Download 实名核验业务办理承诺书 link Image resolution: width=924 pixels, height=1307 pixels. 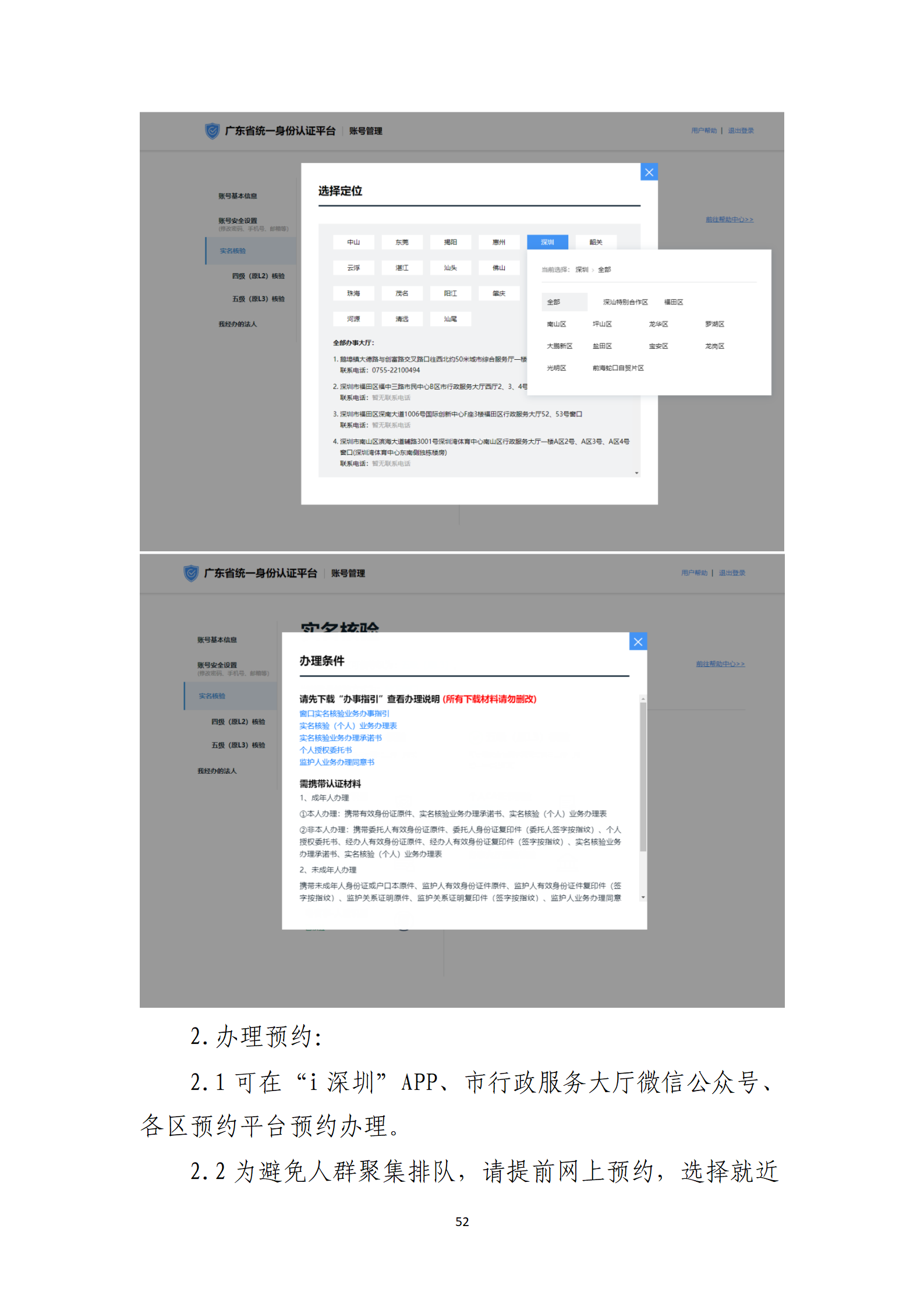341,738
